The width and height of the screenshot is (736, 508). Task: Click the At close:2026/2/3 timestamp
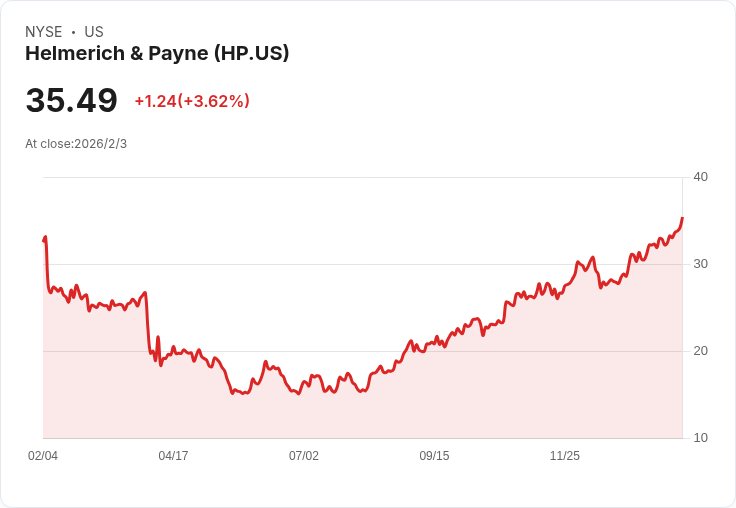(76, 144)
